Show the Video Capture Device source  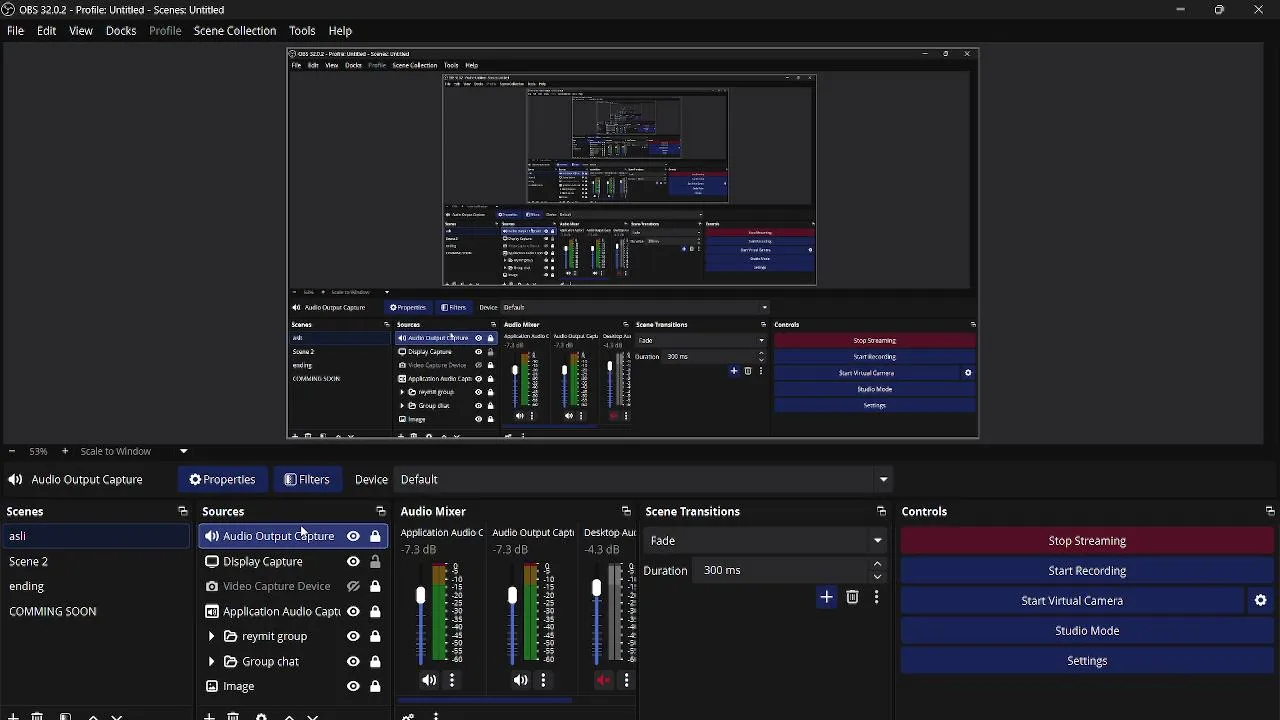(353, 586)
